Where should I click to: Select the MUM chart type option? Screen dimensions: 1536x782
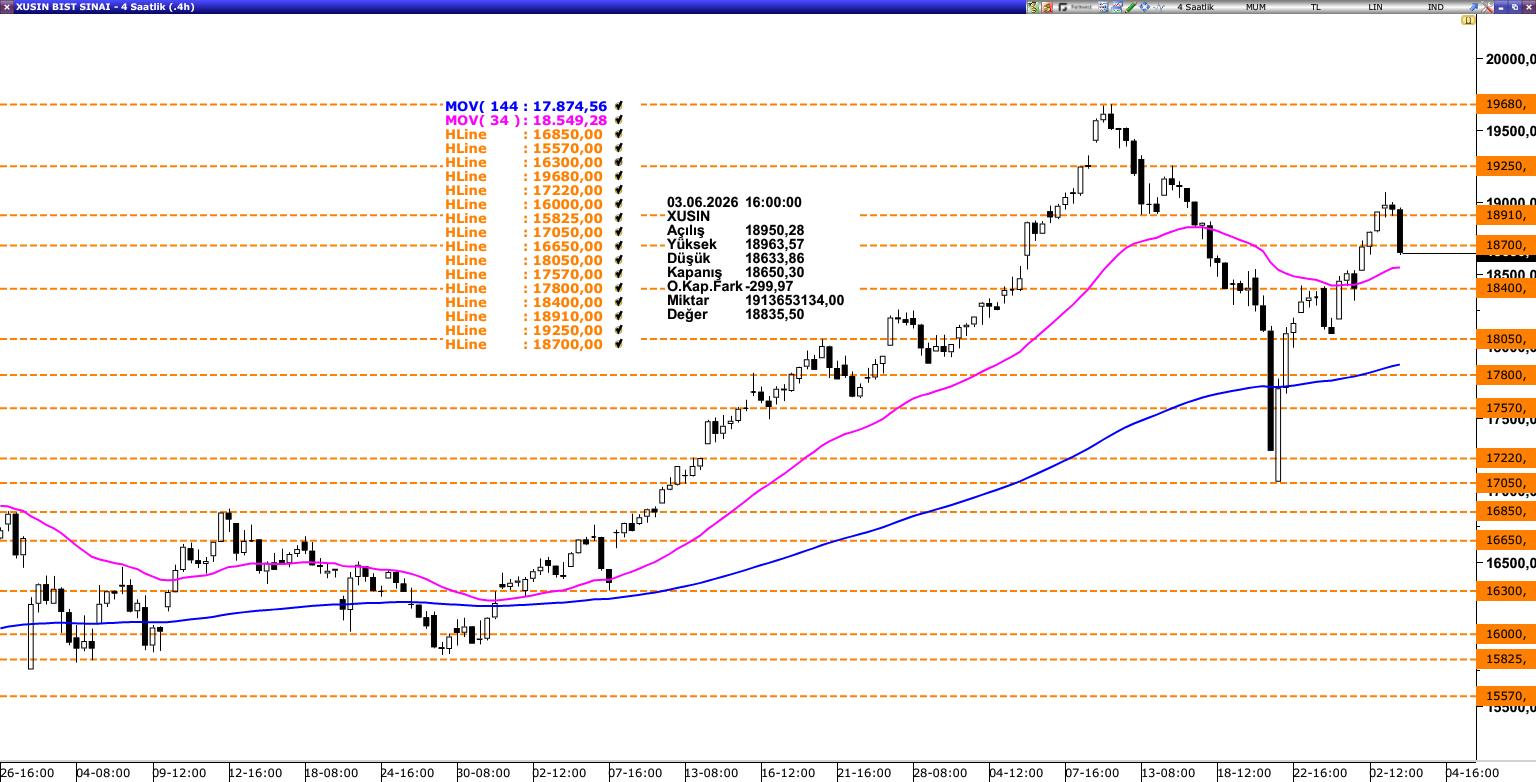point(1256,7)
